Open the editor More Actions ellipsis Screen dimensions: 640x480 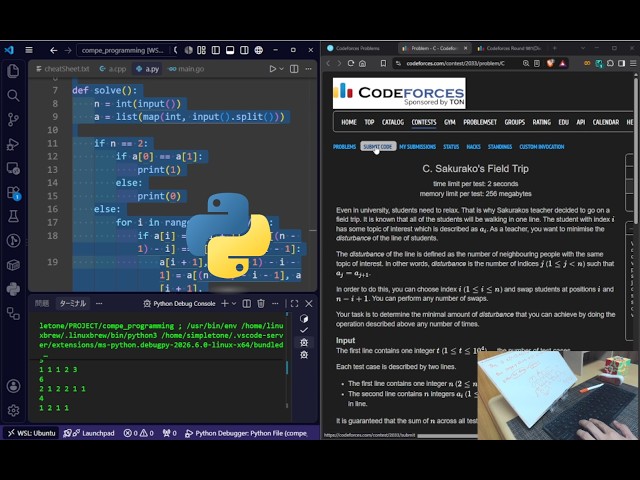tap(309, 69)
